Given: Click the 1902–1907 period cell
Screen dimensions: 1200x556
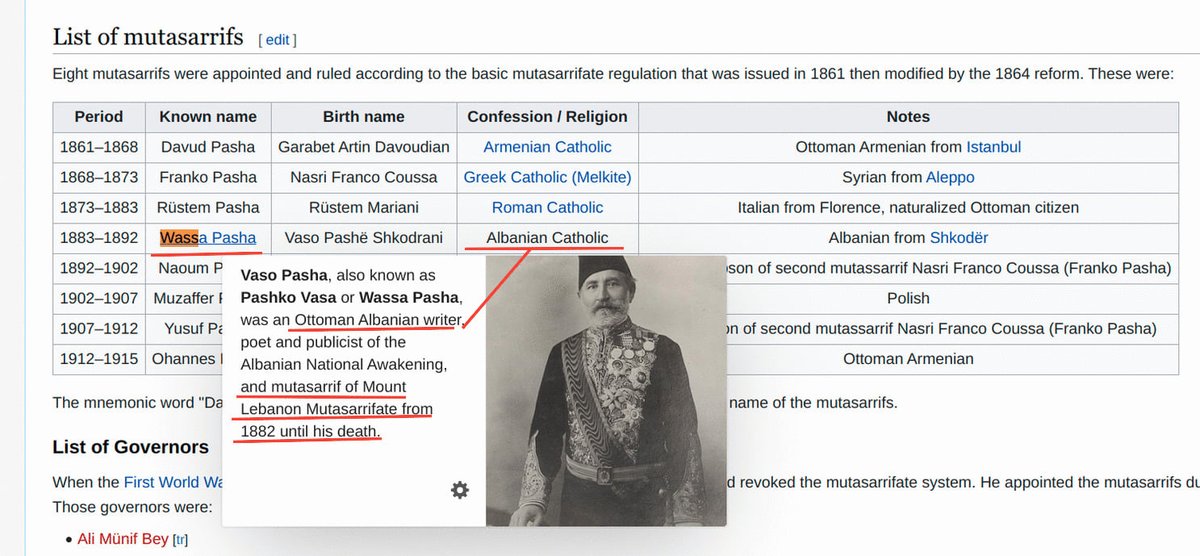Looking at the screenshot, I should point(99,298).
